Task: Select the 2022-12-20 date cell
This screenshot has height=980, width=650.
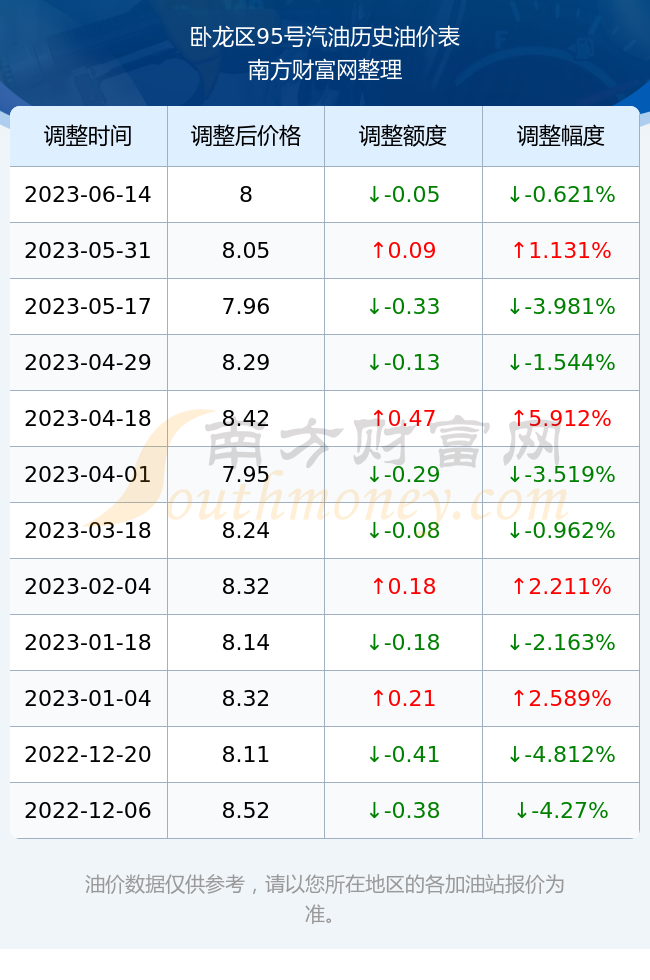Action: (88, 754)
